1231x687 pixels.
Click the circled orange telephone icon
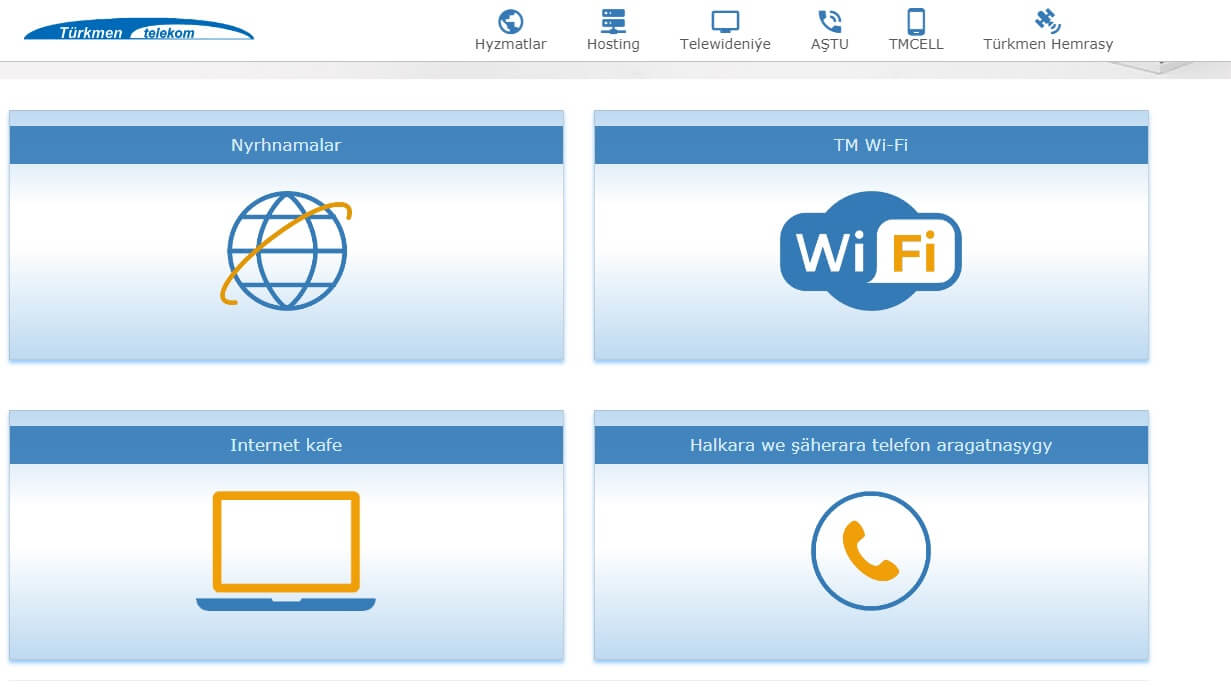(x=870, y=551)
